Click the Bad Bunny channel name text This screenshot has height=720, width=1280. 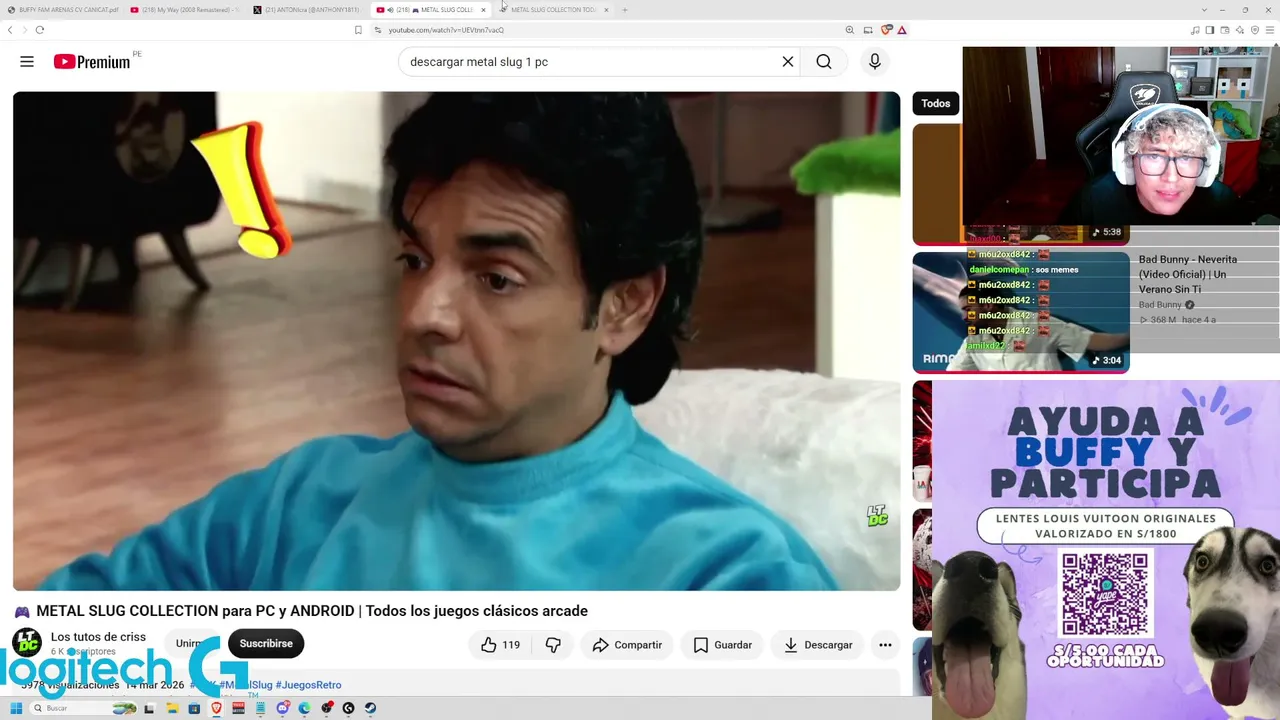coord(1160,305)
